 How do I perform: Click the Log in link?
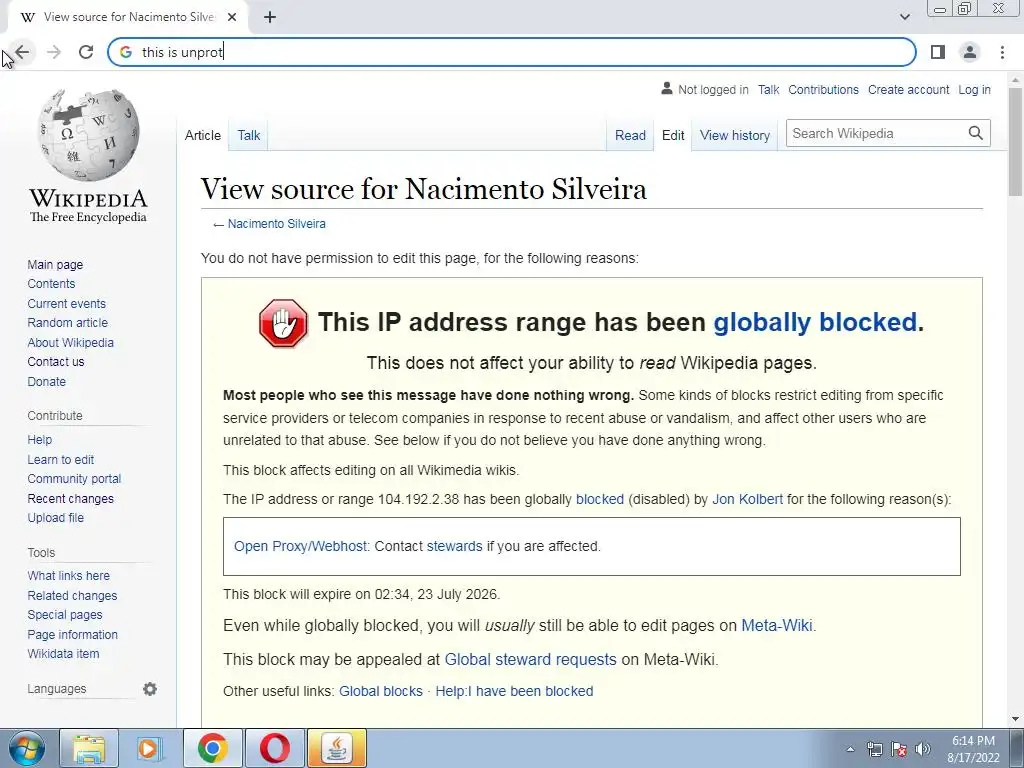pyautogui.click(x=974, y=89)
